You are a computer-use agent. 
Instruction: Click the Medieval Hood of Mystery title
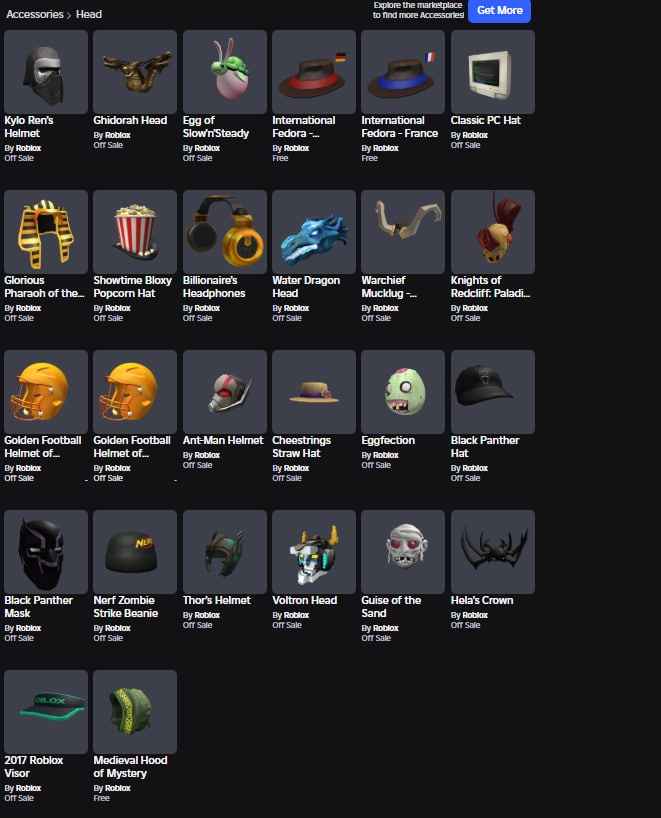coord(130,767)
